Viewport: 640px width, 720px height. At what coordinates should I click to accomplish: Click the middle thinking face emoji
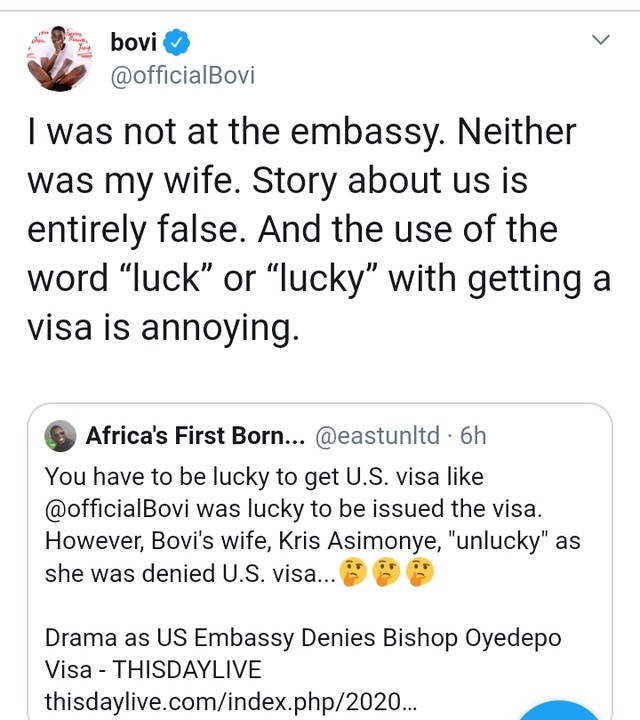click(x=389, y=575)
